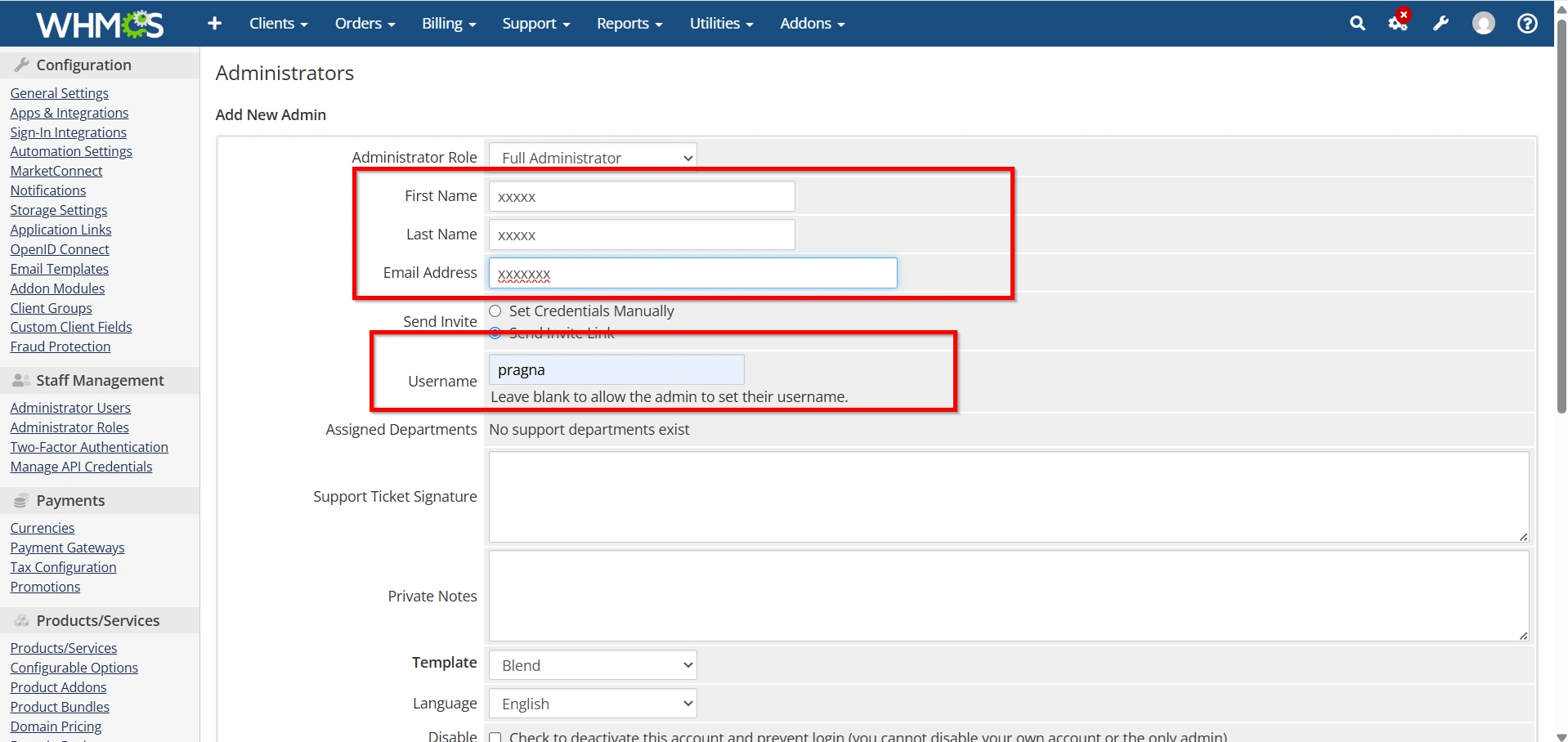This screenshot has height=742, width=1568.
Task: Expand the Clients menu
Action: click(x=278, y=24)
